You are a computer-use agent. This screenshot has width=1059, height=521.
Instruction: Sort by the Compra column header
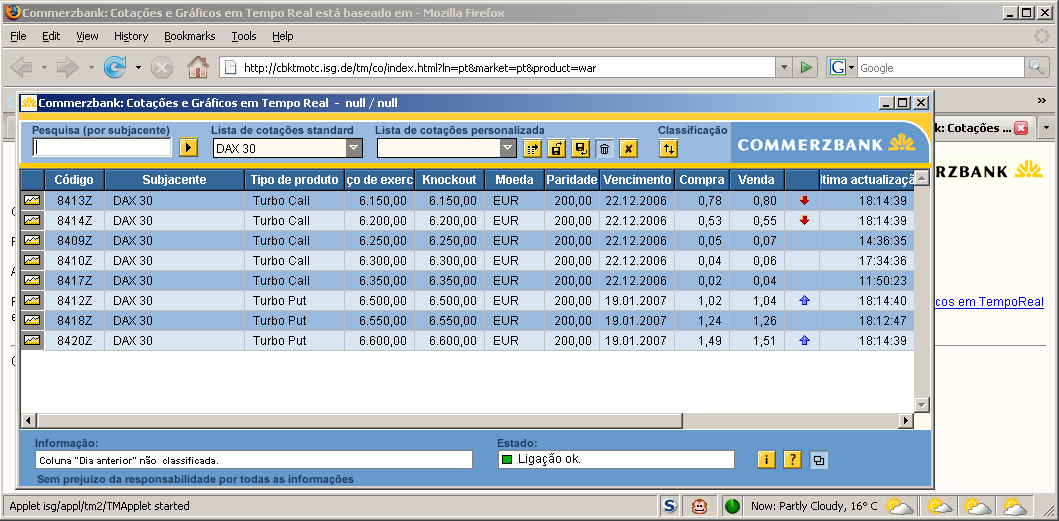pos(702,180)
